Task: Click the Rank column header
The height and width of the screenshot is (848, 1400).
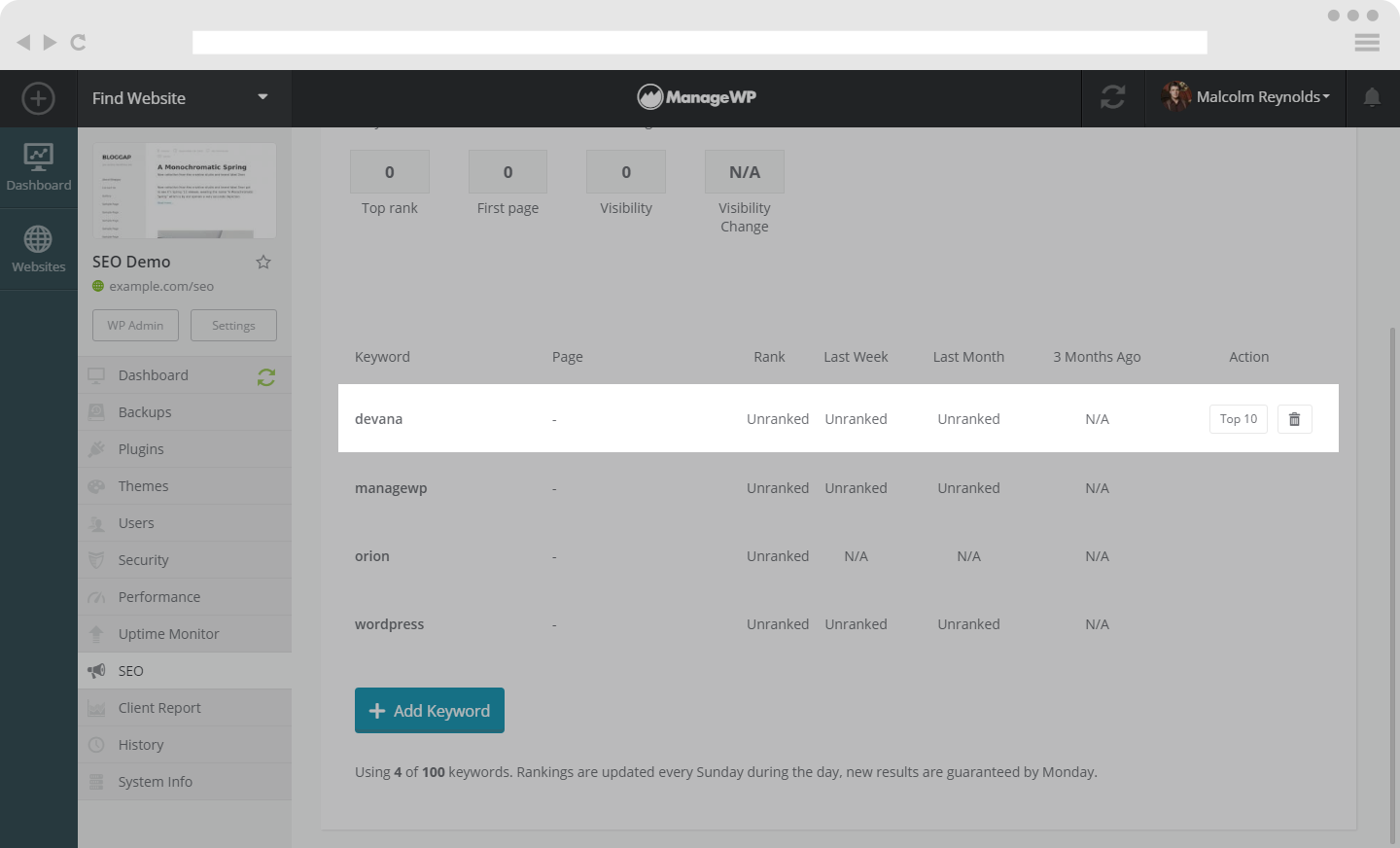Action: tap(769, 357)
